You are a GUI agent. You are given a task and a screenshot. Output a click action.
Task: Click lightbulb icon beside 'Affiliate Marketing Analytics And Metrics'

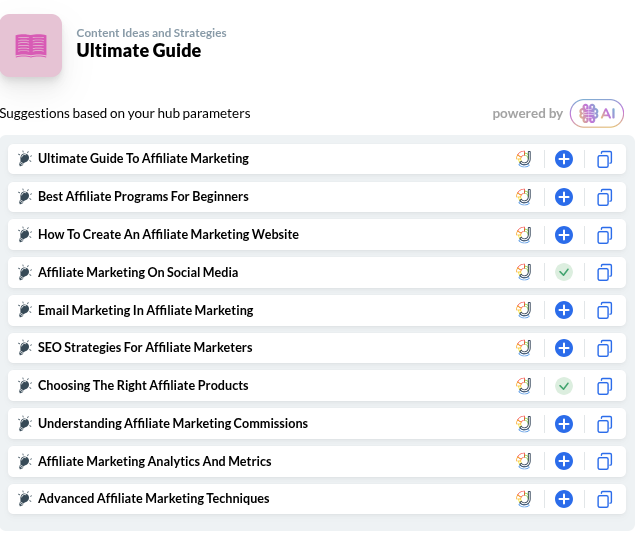(25, 462)
